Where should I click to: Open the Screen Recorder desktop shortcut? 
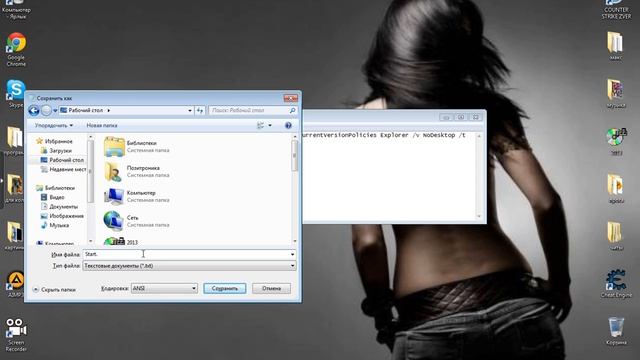coord(16,335)
